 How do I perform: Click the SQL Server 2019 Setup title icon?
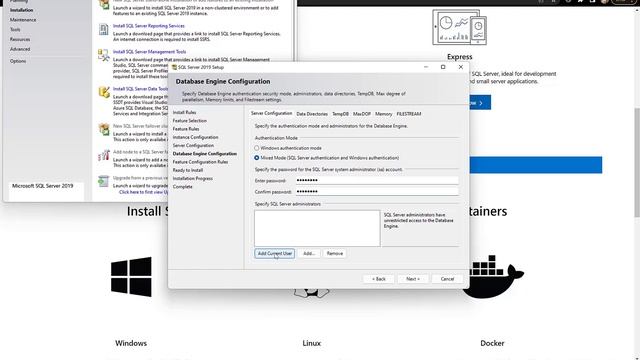[174, 67]
